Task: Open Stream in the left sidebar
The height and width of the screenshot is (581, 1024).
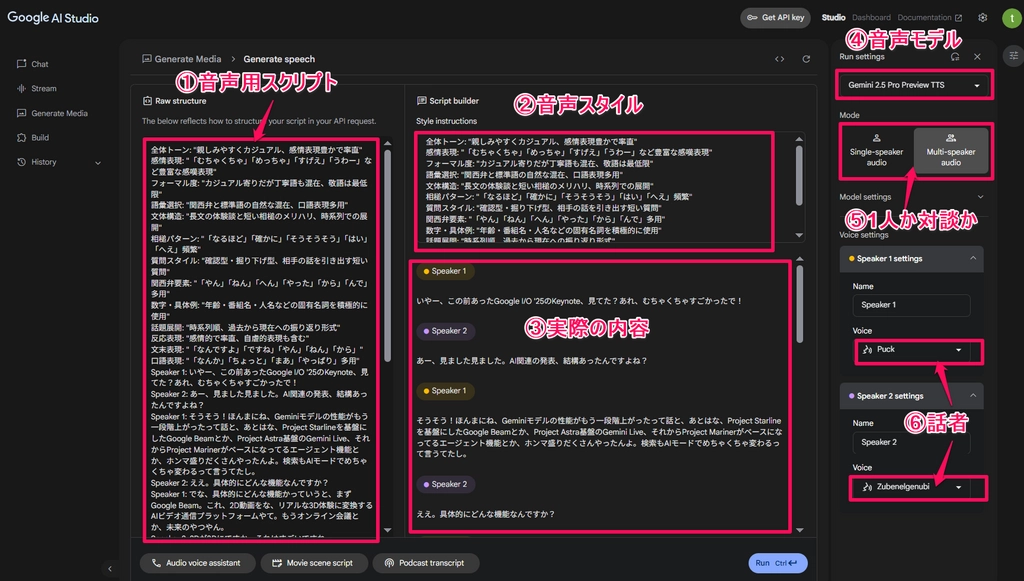Action: [x=43, y=89]
